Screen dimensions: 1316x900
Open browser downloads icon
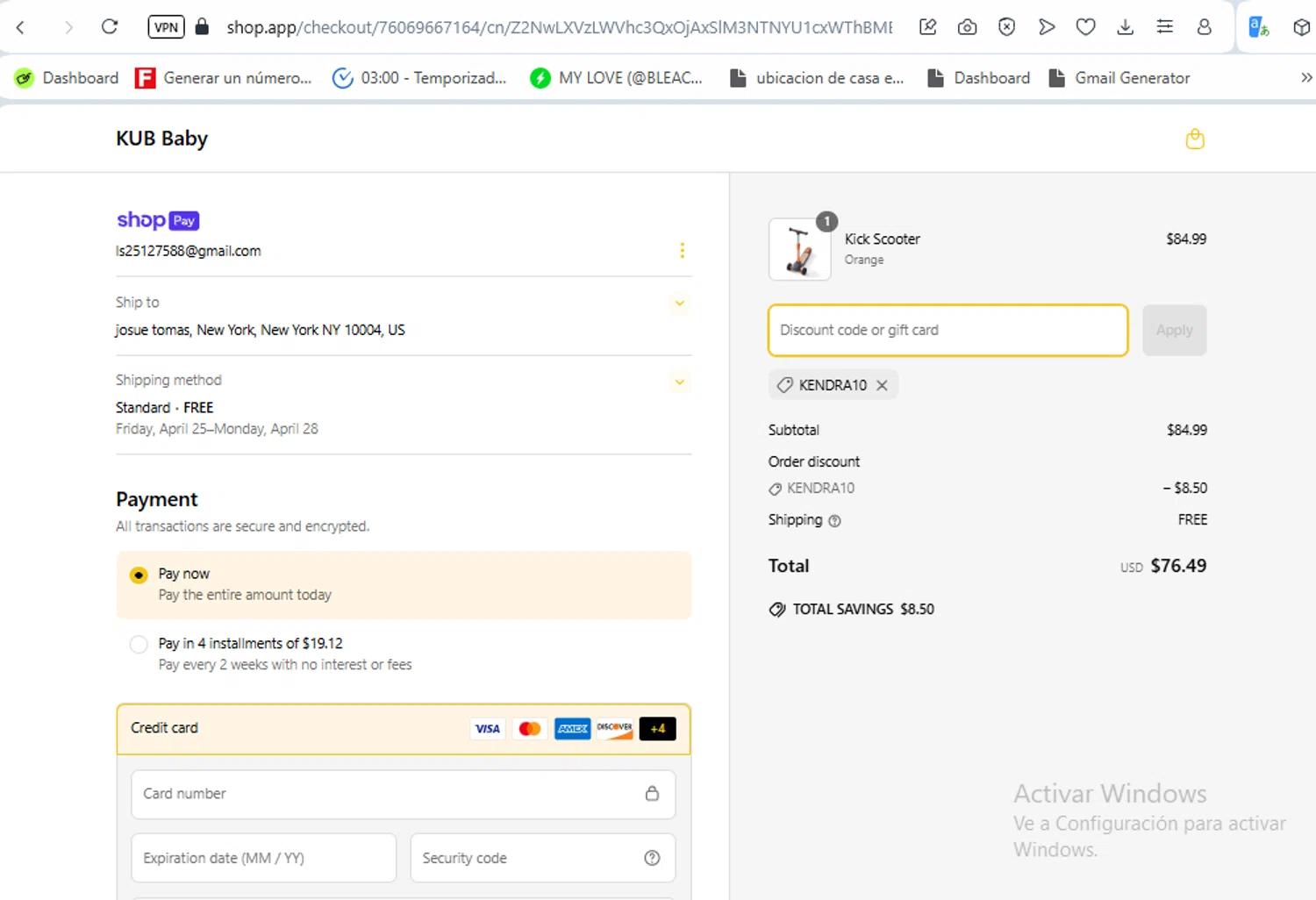1125,27
